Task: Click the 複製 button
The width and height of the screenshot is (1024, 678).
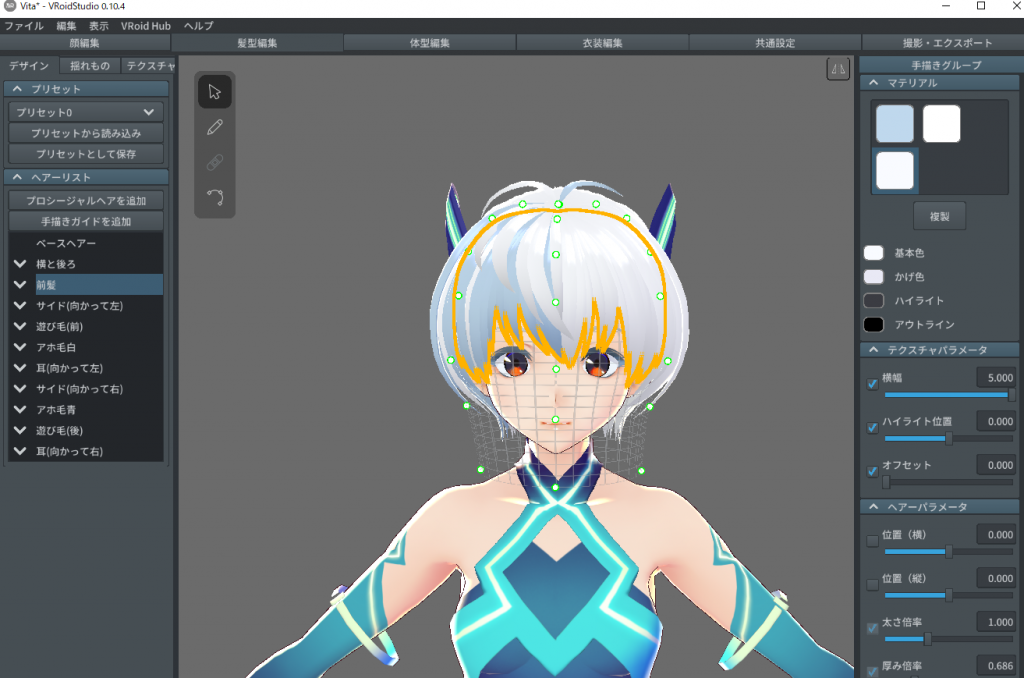Action: (x=939, y=216)
